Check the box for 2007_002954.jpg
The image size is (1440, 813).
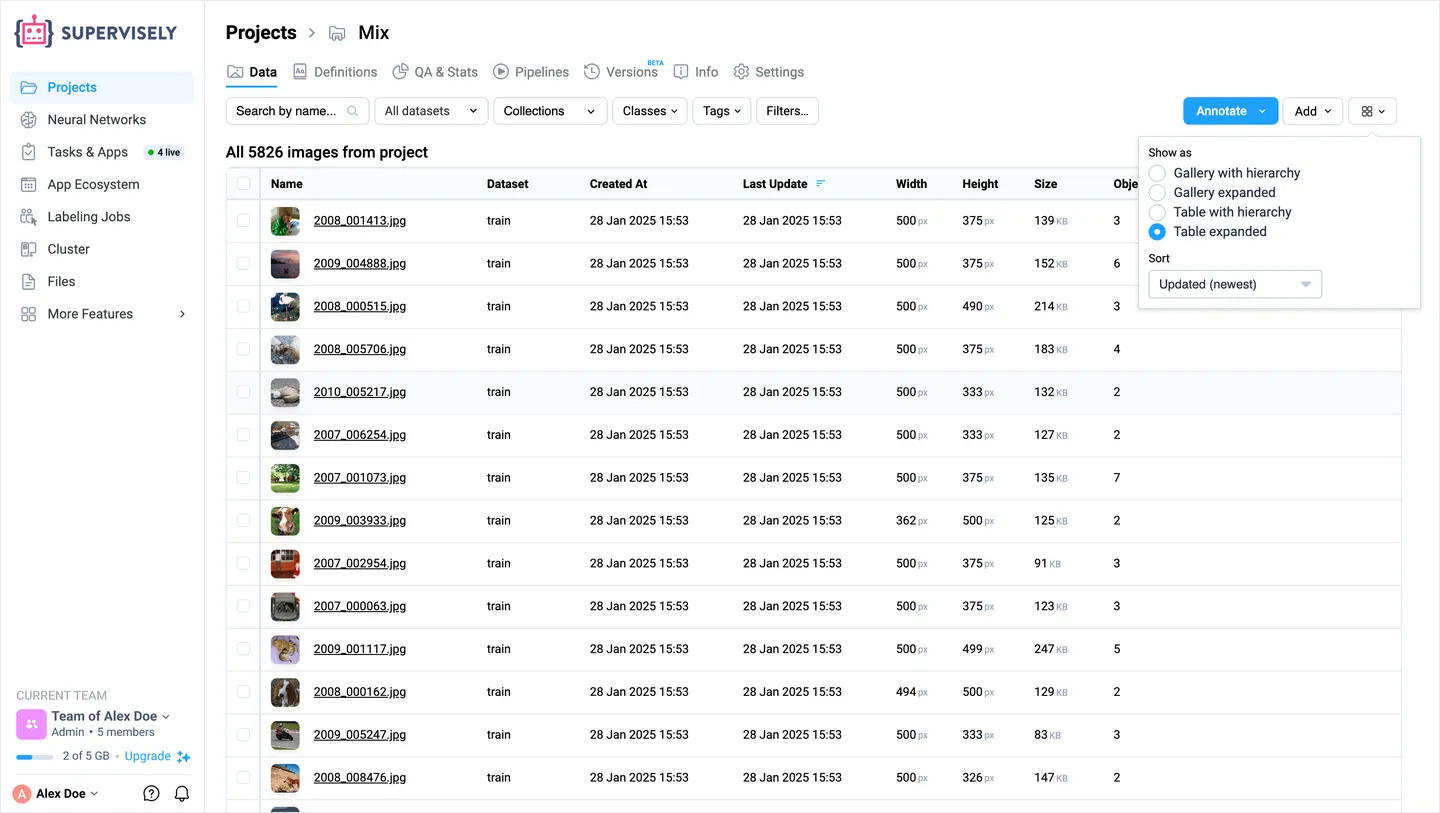tap(243, 564)
